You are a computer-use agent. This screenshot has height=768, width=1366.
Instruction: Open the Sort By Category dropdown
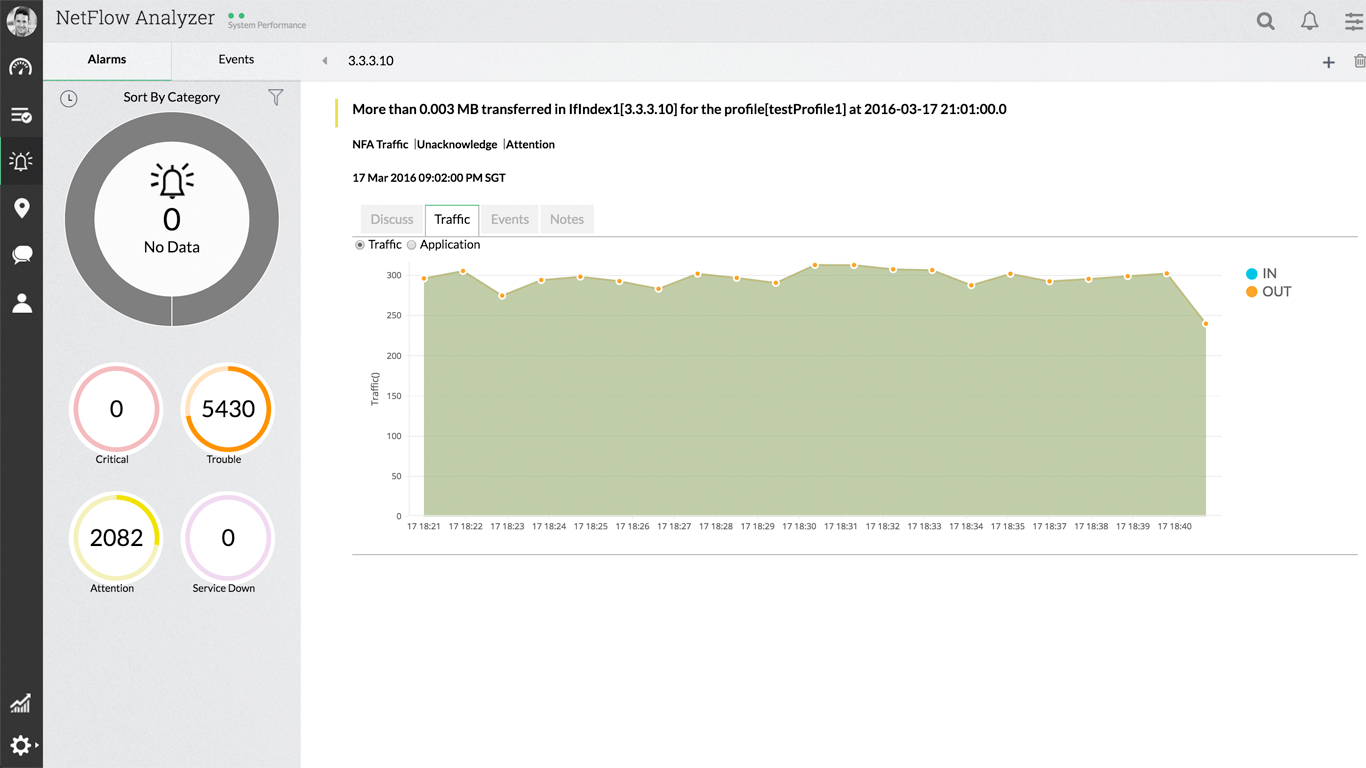click(172, 97)
